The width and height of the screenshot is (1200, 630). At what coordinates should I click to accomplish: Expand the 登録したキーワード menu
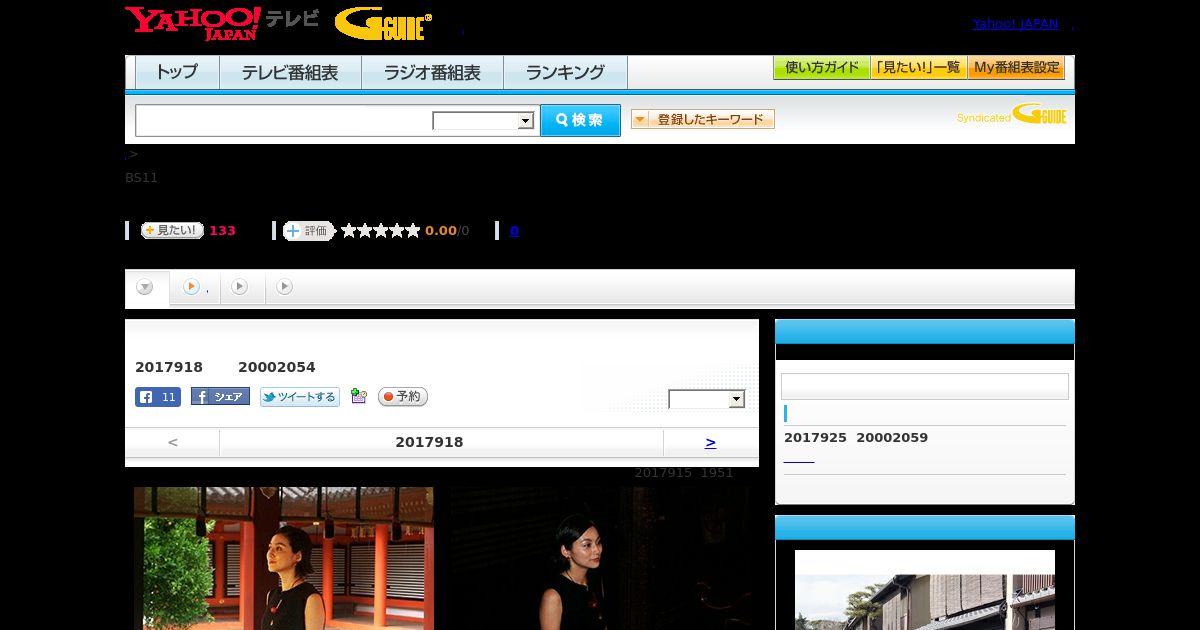pos(703,119)
